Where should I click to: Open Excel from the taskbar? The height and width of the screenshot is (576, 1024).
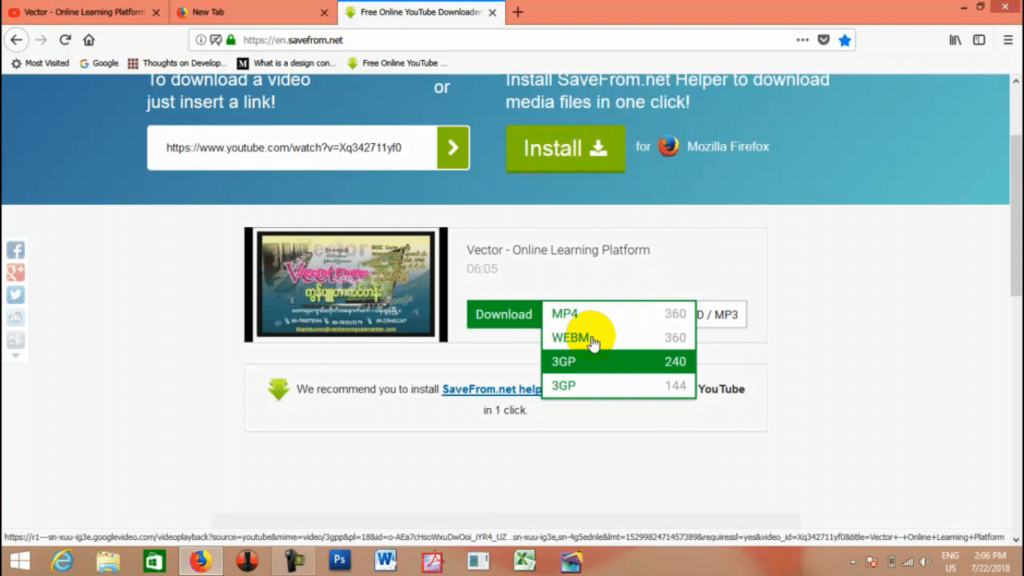coord(524,560)
